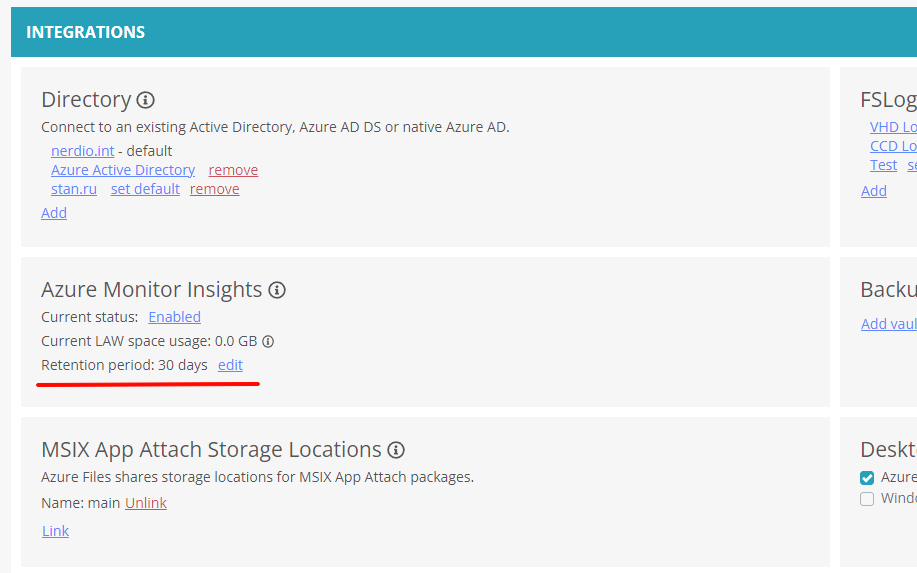Click Add vault link in Backup

[x=889, y=324]
